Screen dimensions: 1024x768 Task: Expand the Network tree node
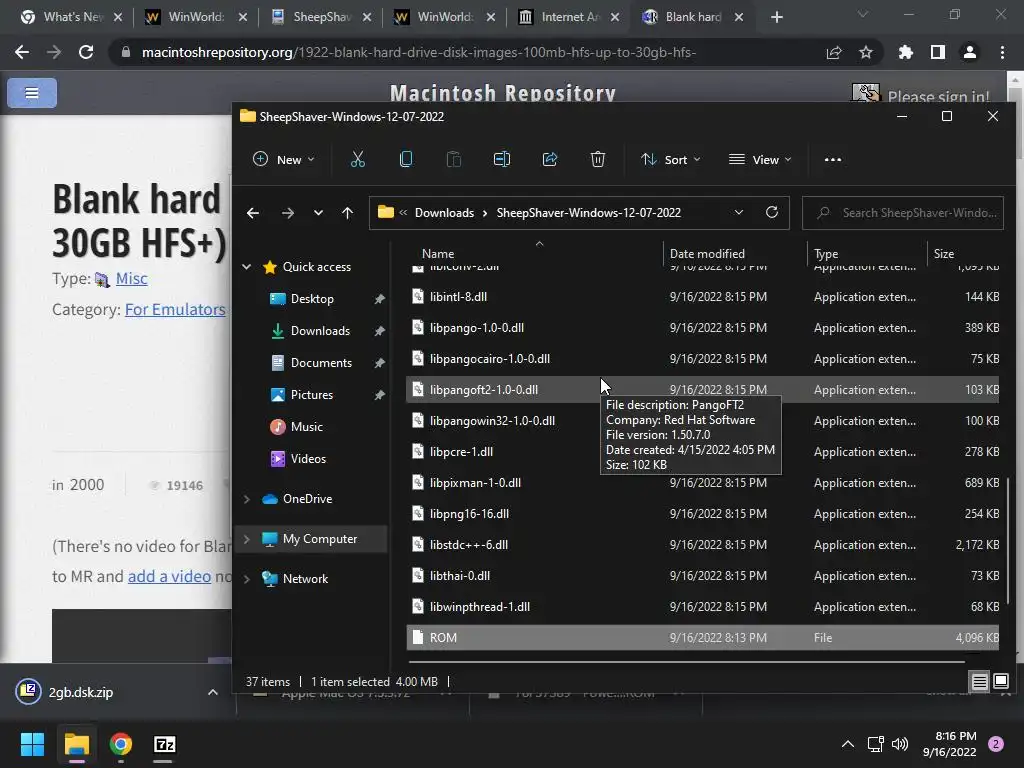pyautogui.click(x=247, y=579)
